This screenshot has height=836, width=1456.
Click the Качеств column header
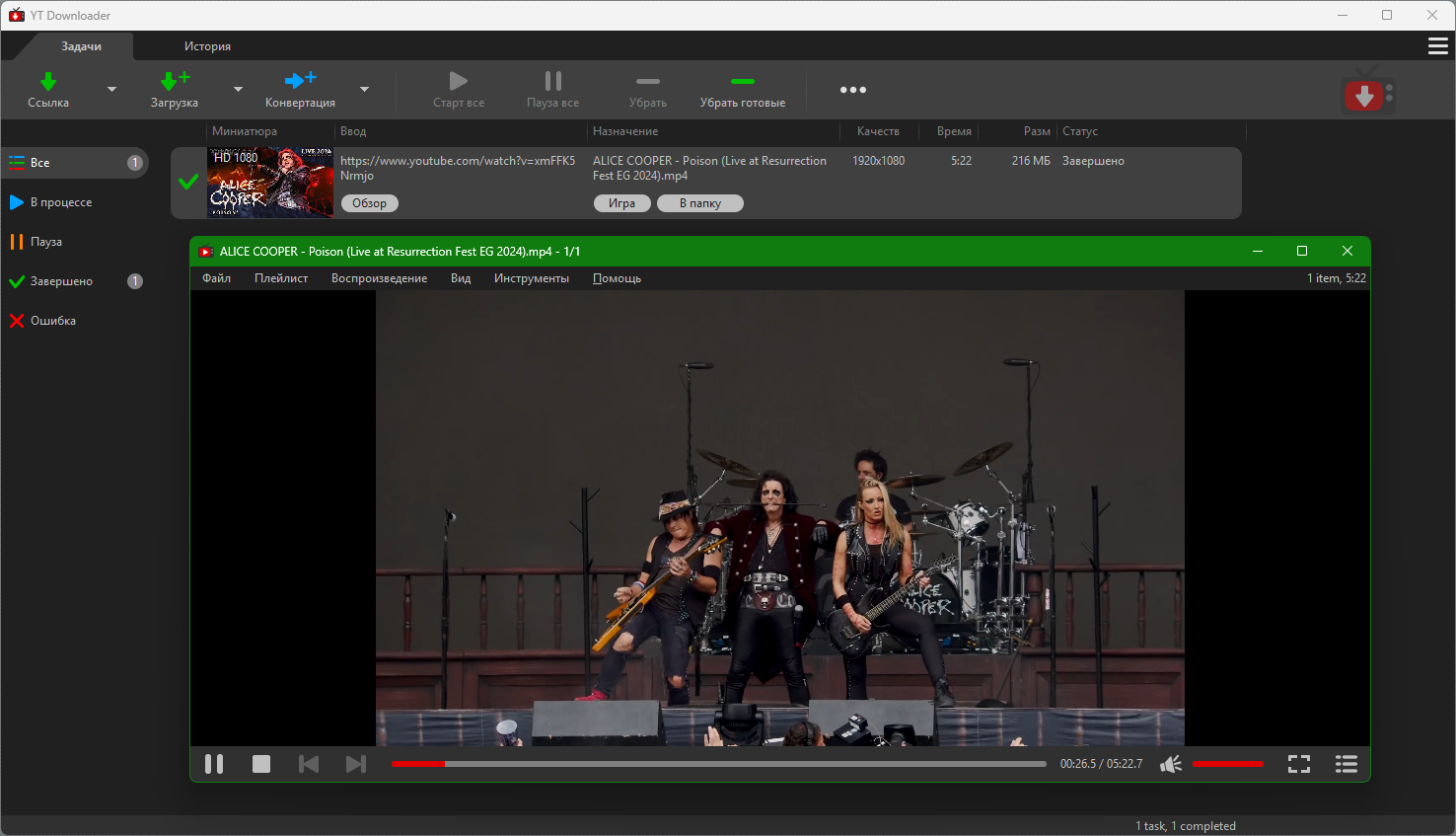(878, 131)
